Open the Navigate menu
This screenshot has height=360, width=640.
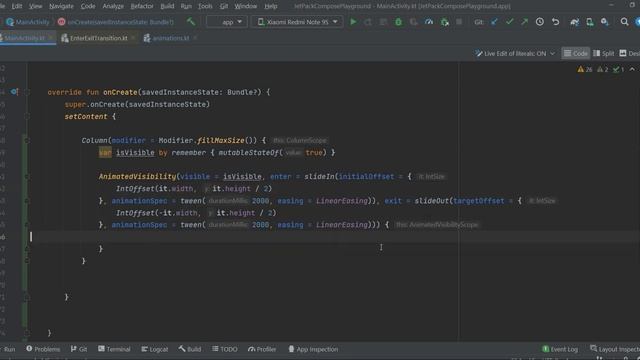pyautogui.click(x=61, y=6)
